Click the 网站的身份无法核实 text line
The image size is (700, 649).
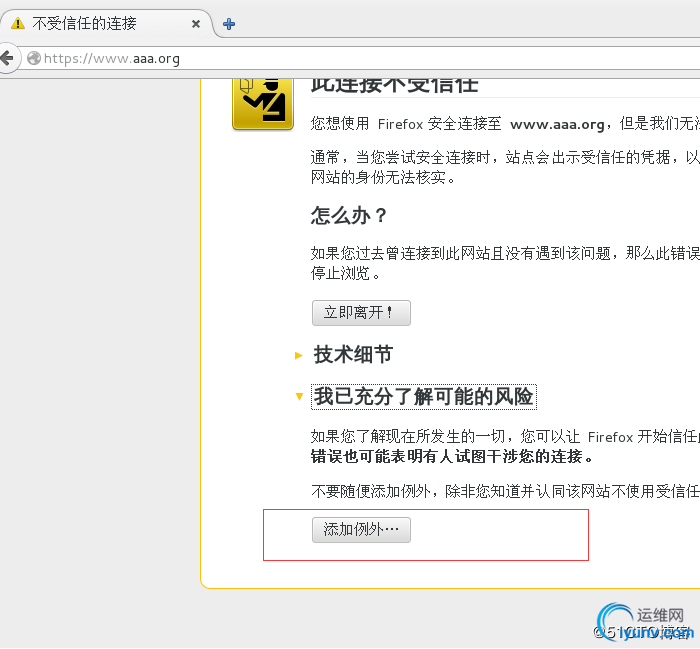pos(383,178)
